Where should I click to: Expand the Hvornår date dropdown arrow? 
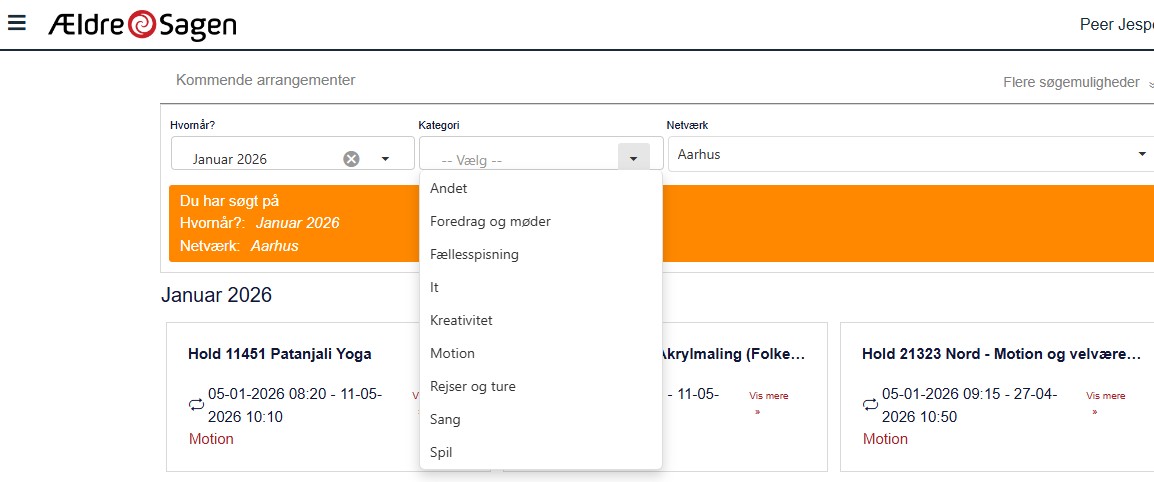click(x=385, y=158)
